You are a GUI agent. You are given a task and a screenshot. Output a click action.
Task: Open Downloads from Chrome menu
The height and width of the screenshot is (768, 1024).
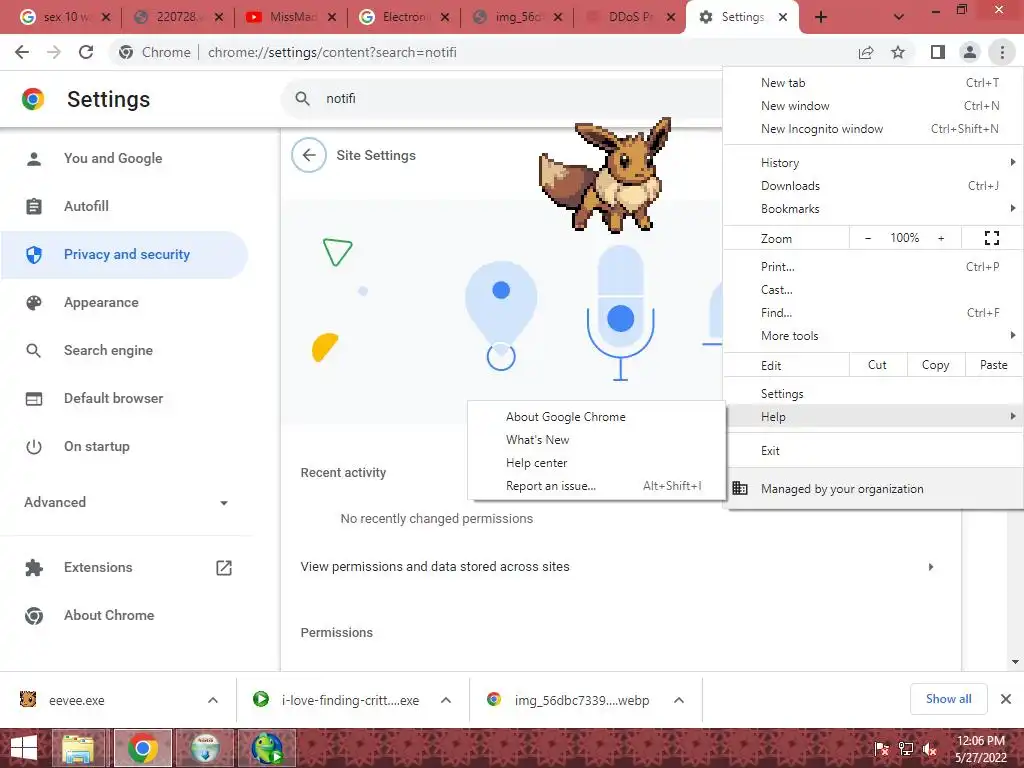[874, 185]
